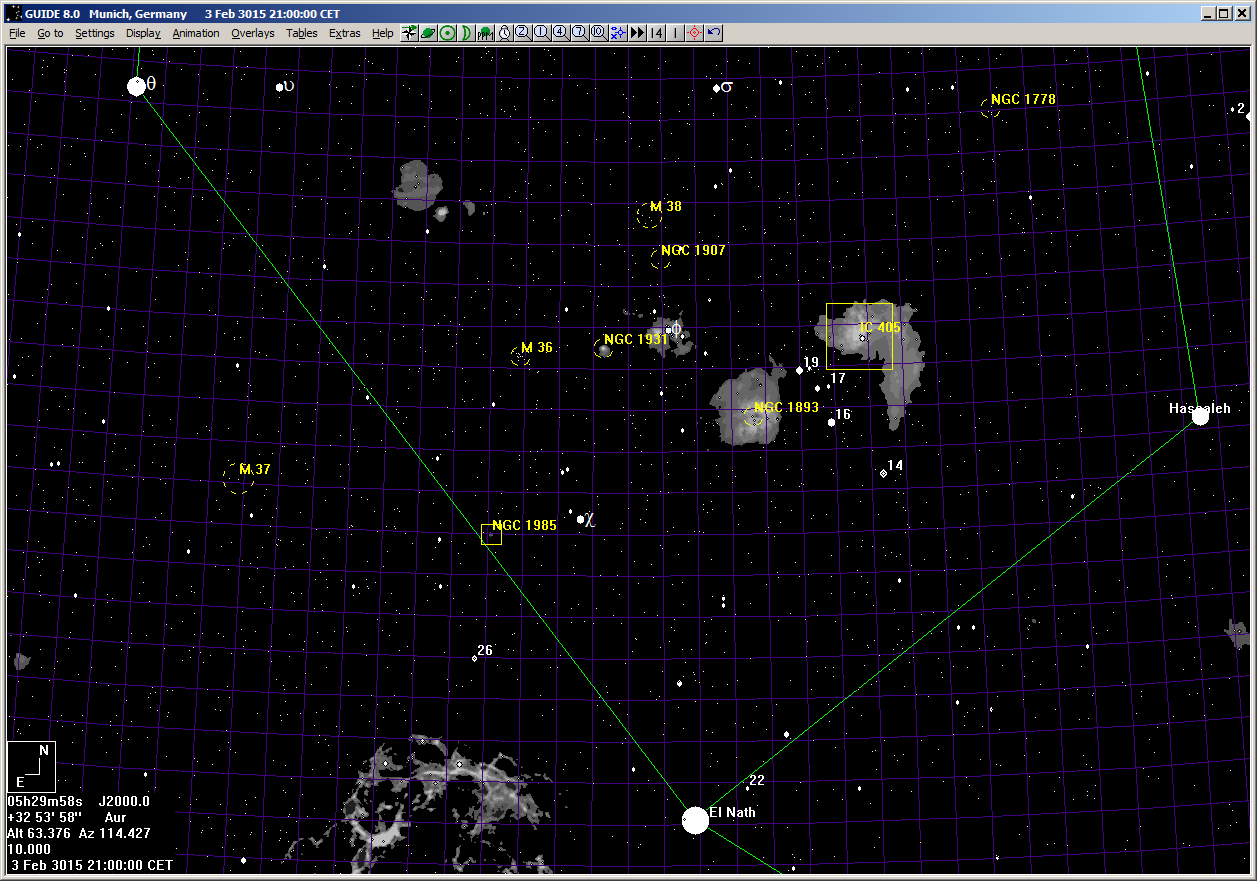Click the blue undo arrow icon
Image resolution: width=1257 pixels, height=881 pixels.
coord(713,32)
